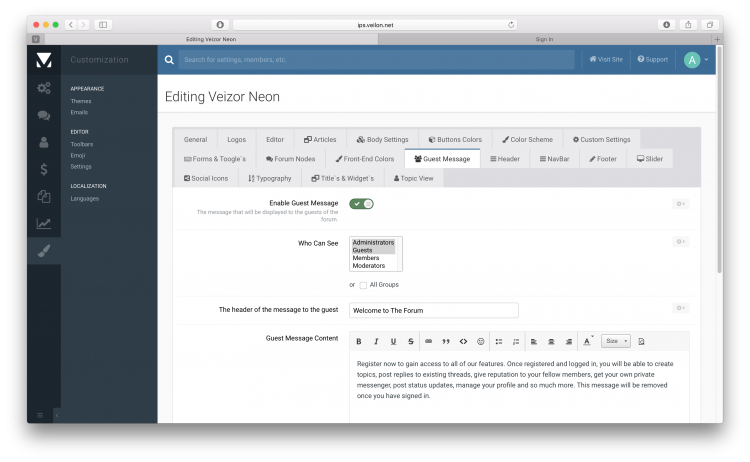Insert numbered list in editor
The image size is (750, 462).
pyautogui.click(x=516, y=341)
